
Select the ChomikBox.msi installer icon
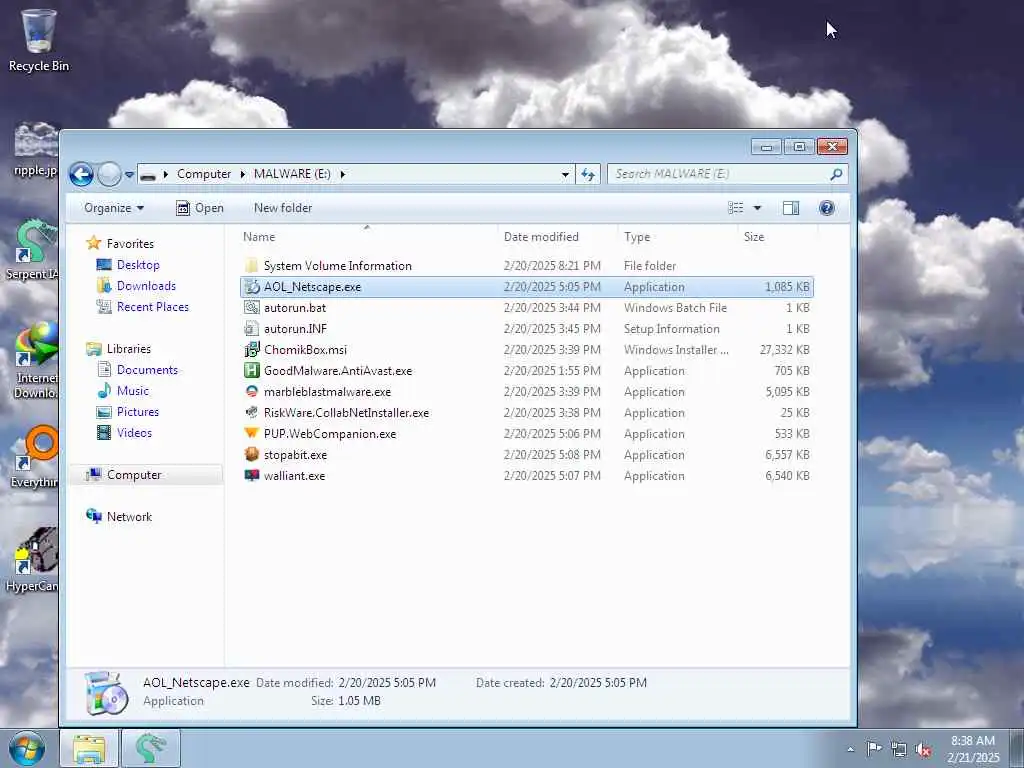251,349
